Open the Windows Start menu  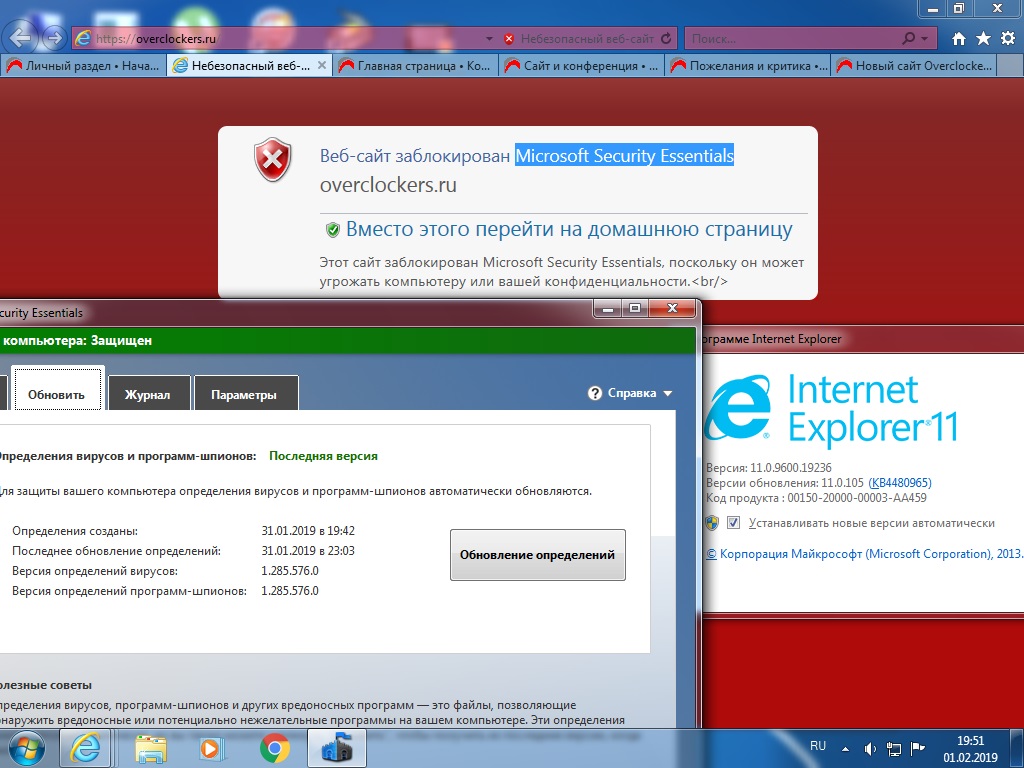click(26, 748)
